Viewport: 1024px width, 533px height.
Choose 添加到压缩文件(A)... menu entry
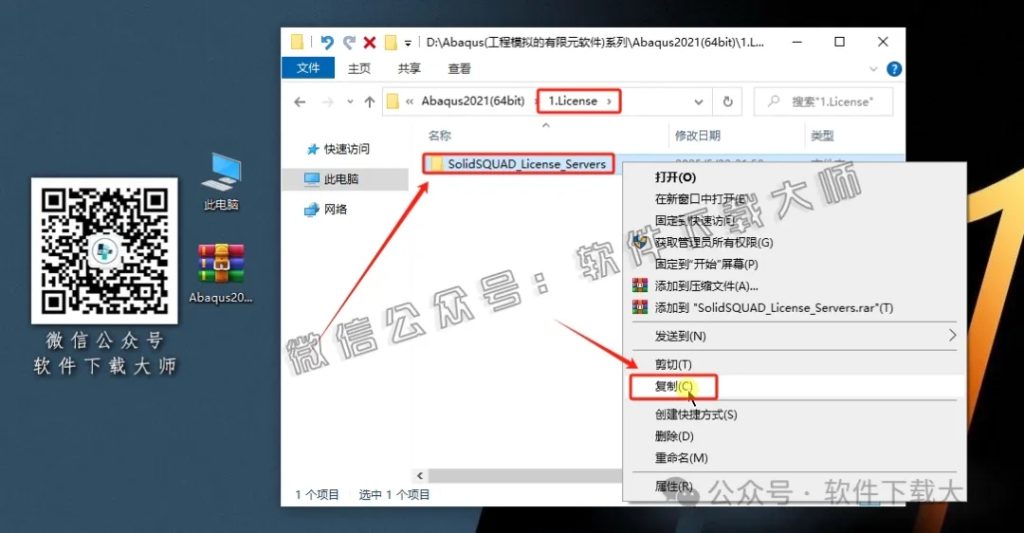[706, 285]
